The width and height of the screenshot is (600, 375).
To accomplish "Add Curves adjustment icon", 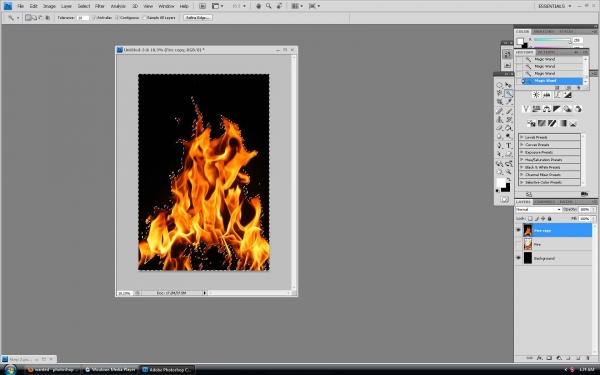I will pyautogui.click(x=557, y=95).
